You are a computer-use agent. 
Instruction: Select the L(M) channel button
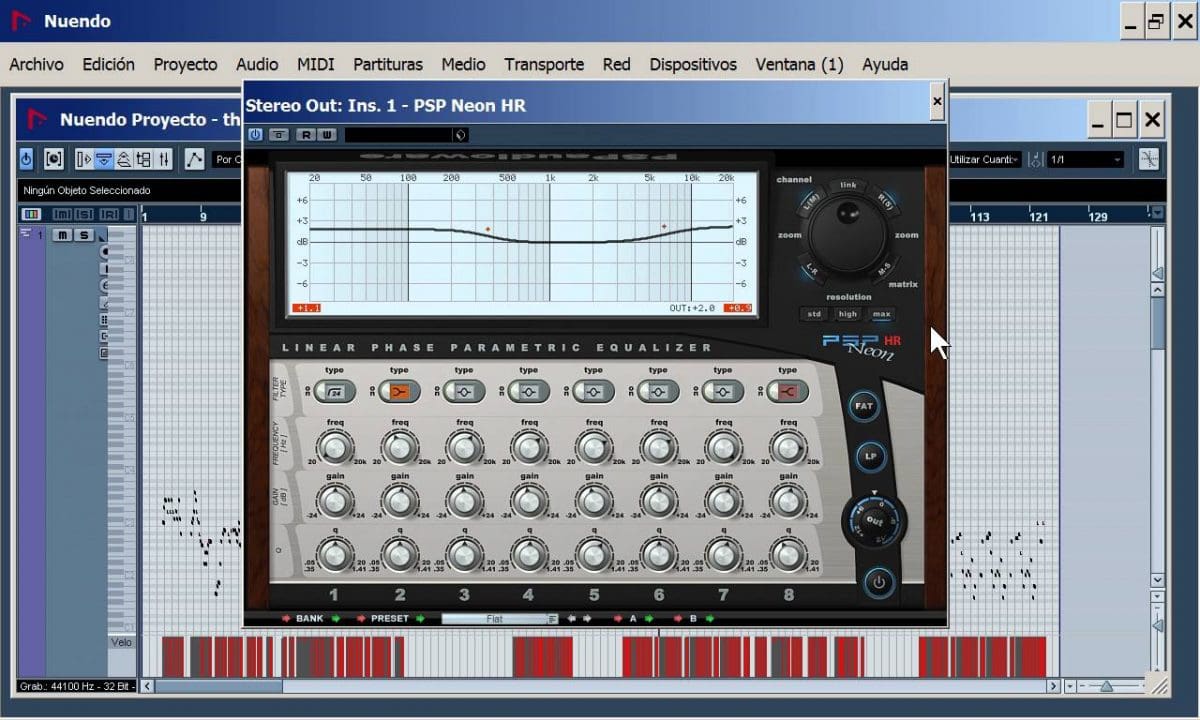(x=810, y=203)
